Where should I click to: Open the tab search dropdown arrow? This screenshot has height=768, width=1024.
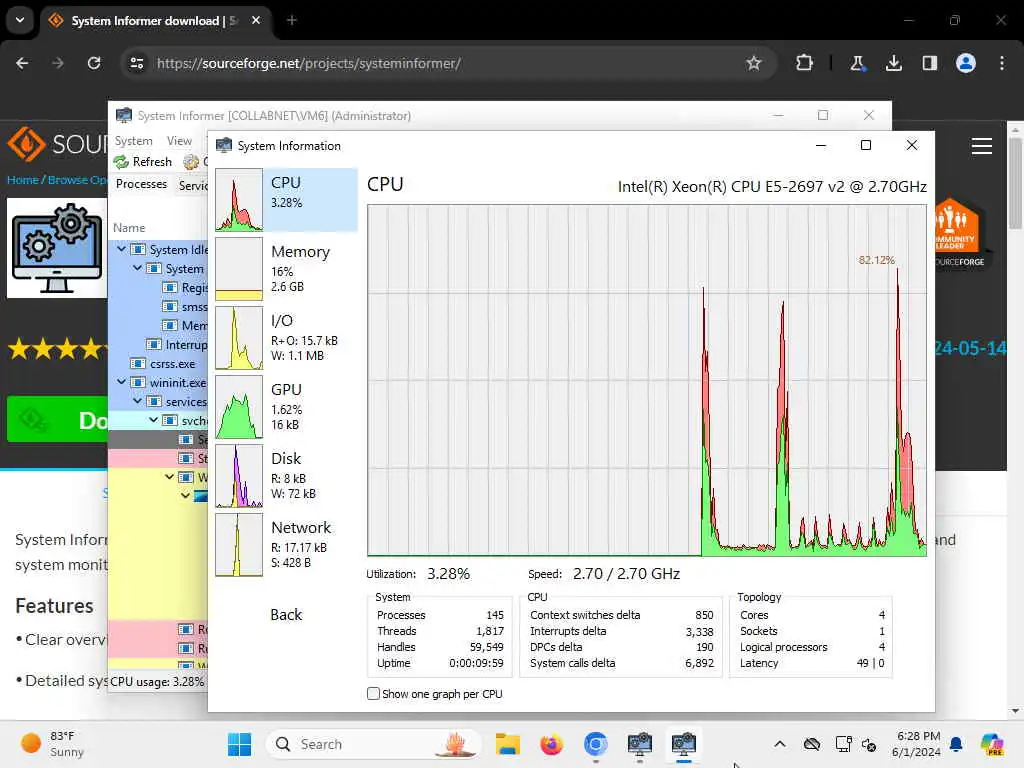coord(20,20)
